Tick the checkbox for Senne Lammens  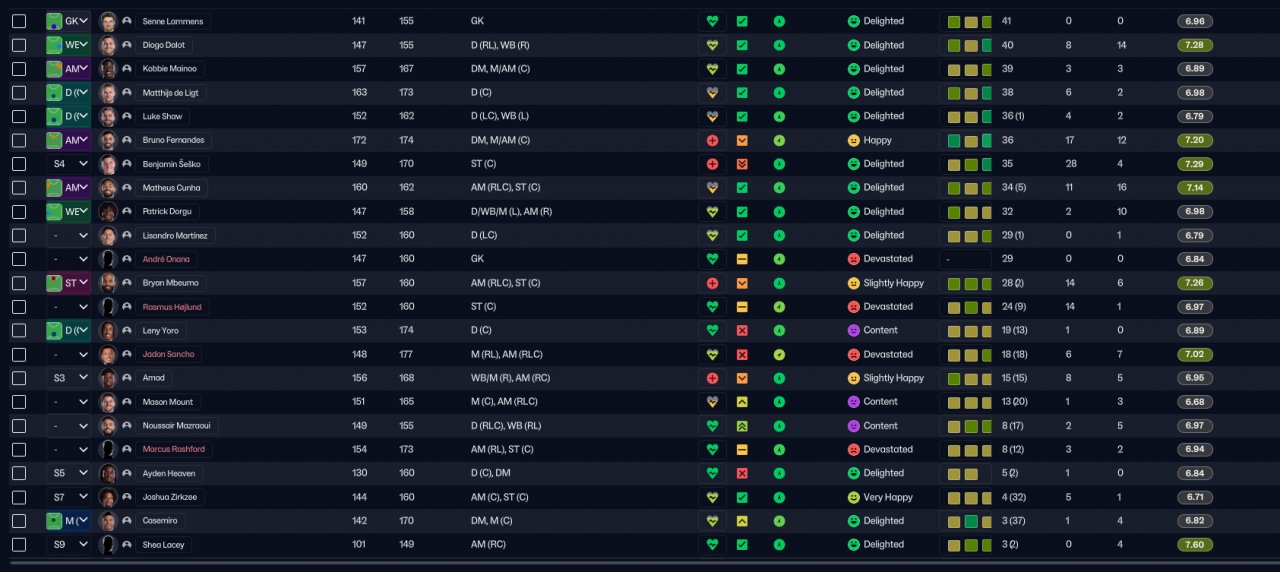(x=19, y=21)
